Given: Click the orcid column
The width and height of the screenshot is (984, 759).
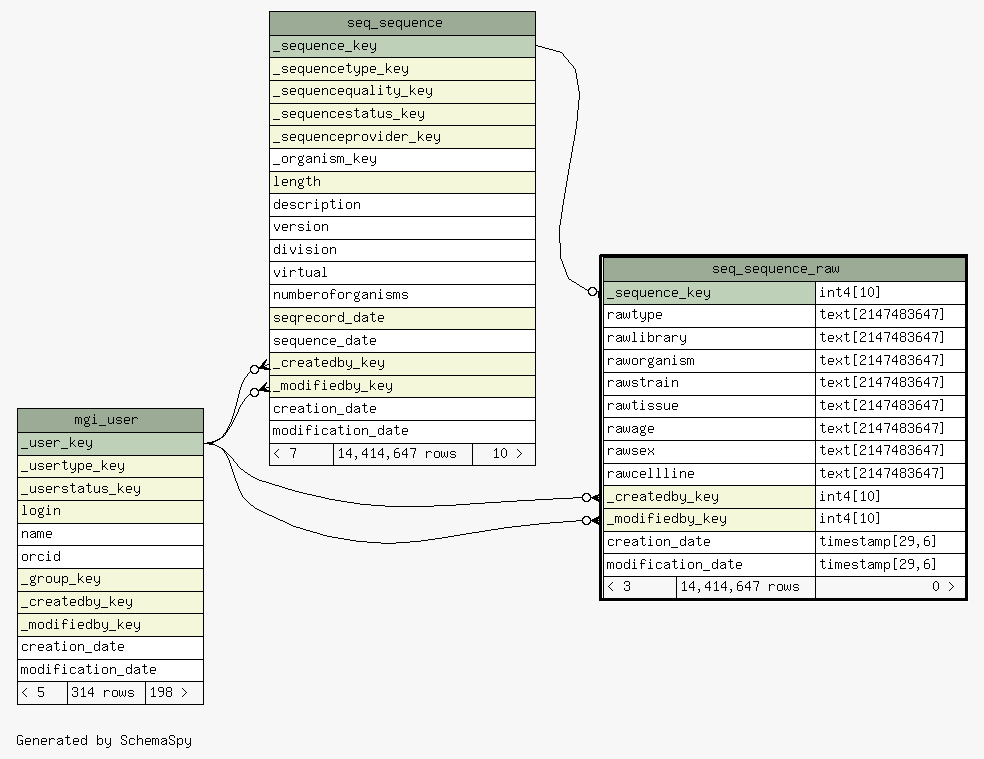Looking at the screenshot, I should (x=110, y=557).
